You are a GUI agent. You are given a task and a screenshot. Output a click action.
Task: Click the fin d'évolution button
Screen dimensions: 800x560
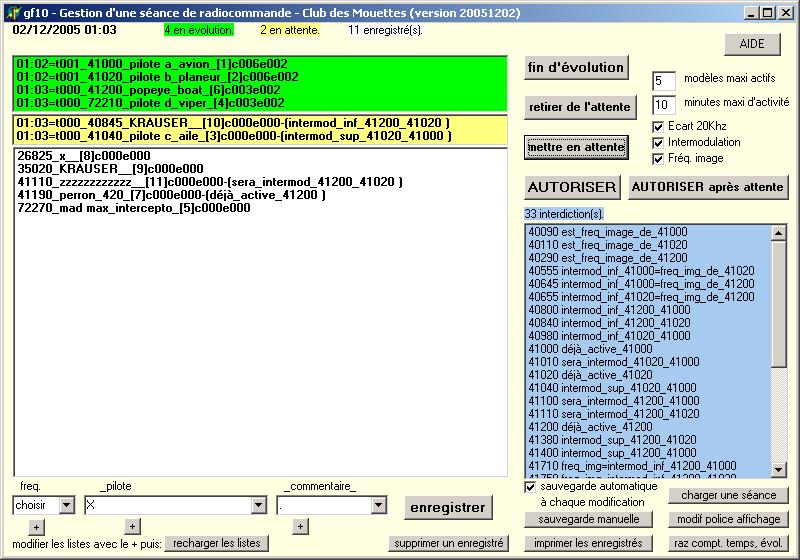click(x=576, y=67)
